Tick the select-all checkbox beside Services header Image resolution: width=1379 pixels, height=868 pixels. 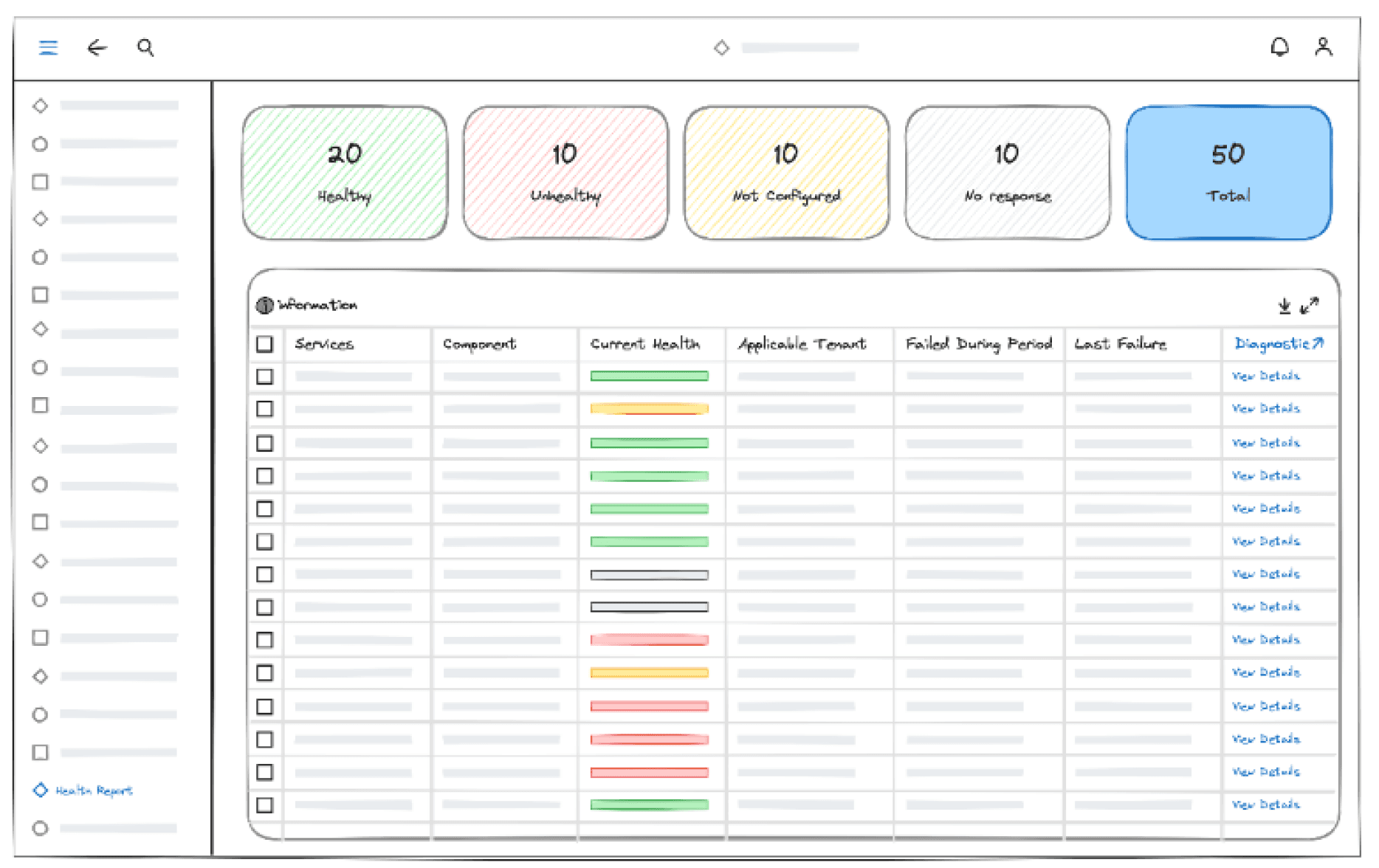264,344
